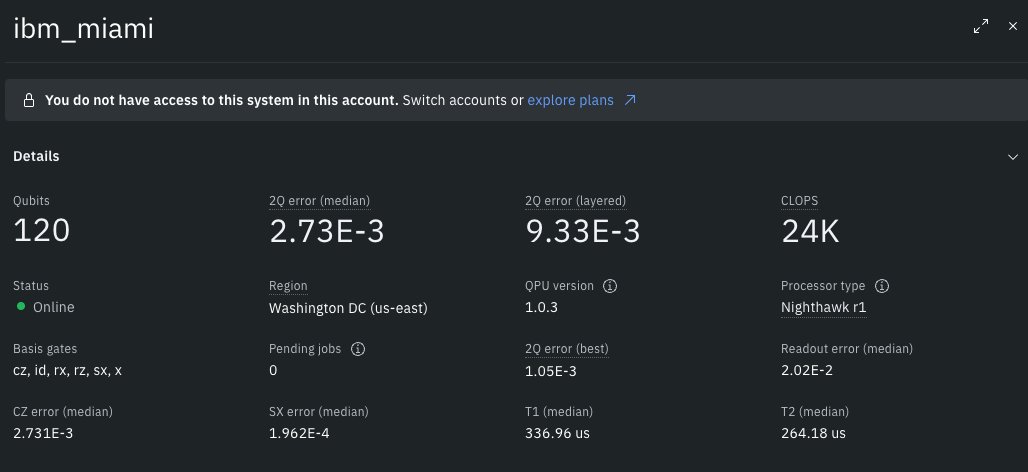Close the ibm_miami details panel
Screen dimensions: 1028x472
pos(1013,27)
